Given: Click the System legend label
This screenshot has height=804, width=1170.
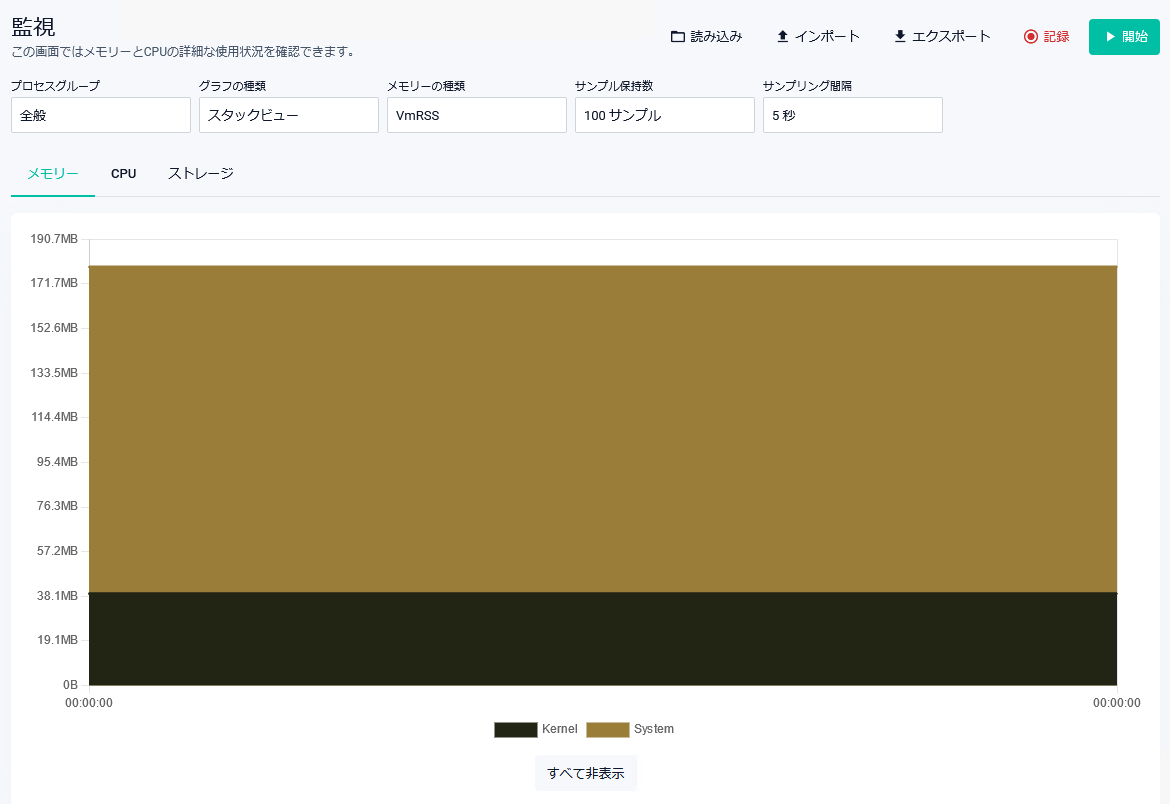Looking at the screenshot, I should click(x=654, y=729).
